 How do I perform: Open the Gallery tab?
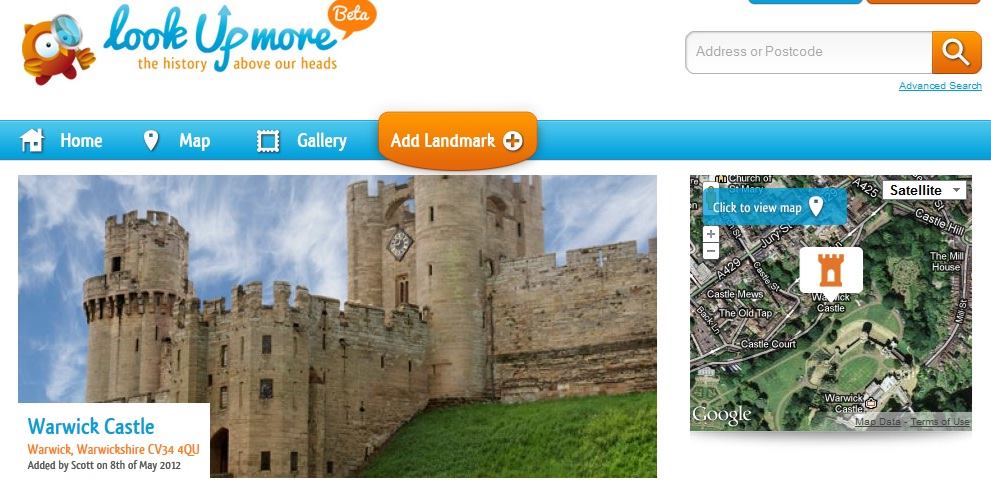coord(322,140)
